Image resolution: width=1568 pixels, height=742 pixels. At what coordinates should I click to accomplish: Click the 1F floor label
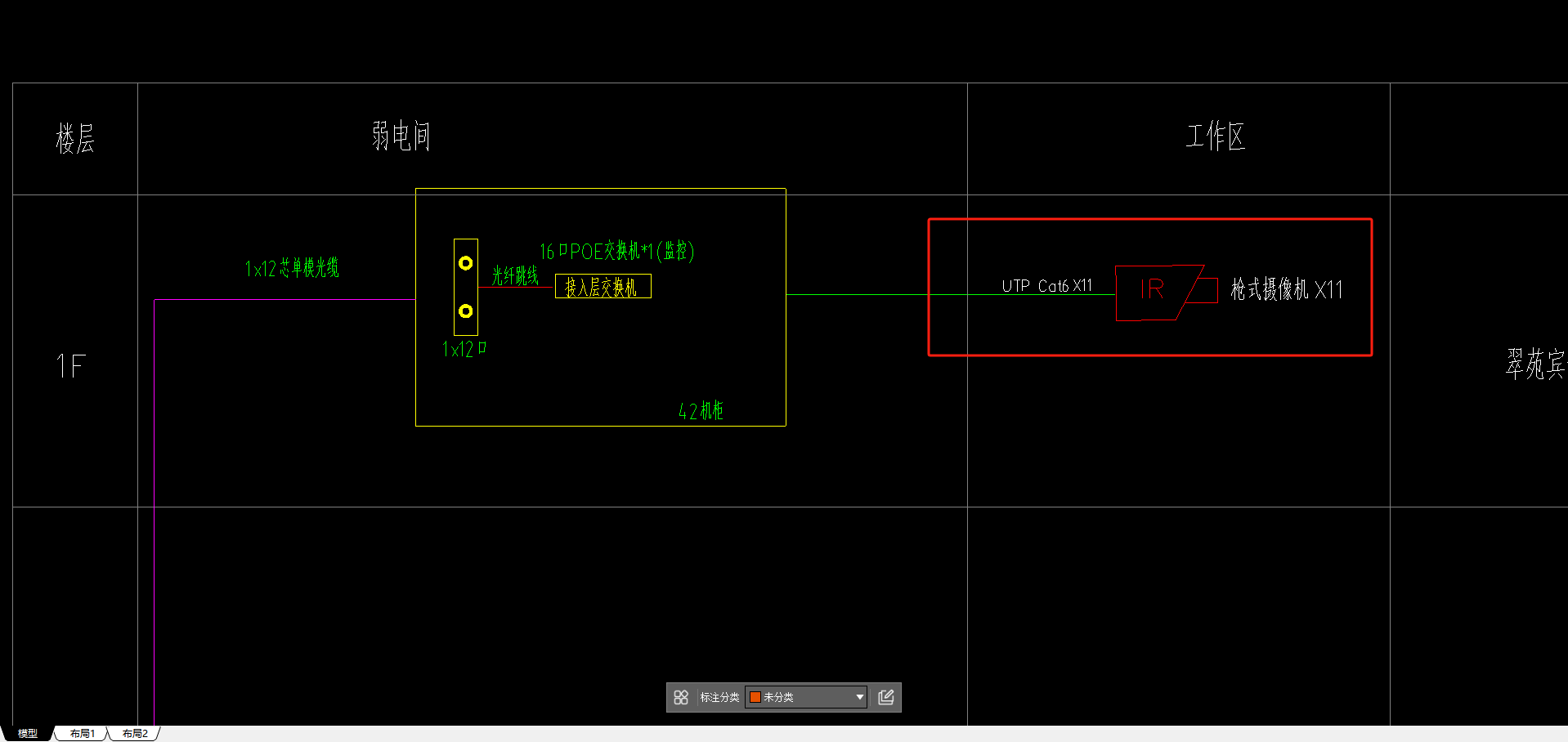pyautogui.click(x=70, y=365)
